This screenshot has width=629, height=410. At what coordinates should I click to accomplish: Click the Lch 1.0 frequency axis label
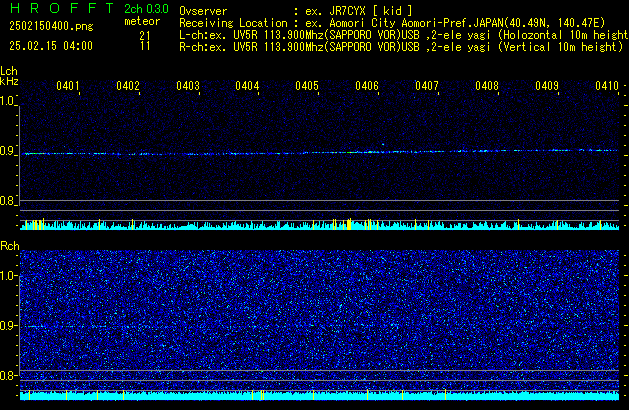click(x=7, y=101)
